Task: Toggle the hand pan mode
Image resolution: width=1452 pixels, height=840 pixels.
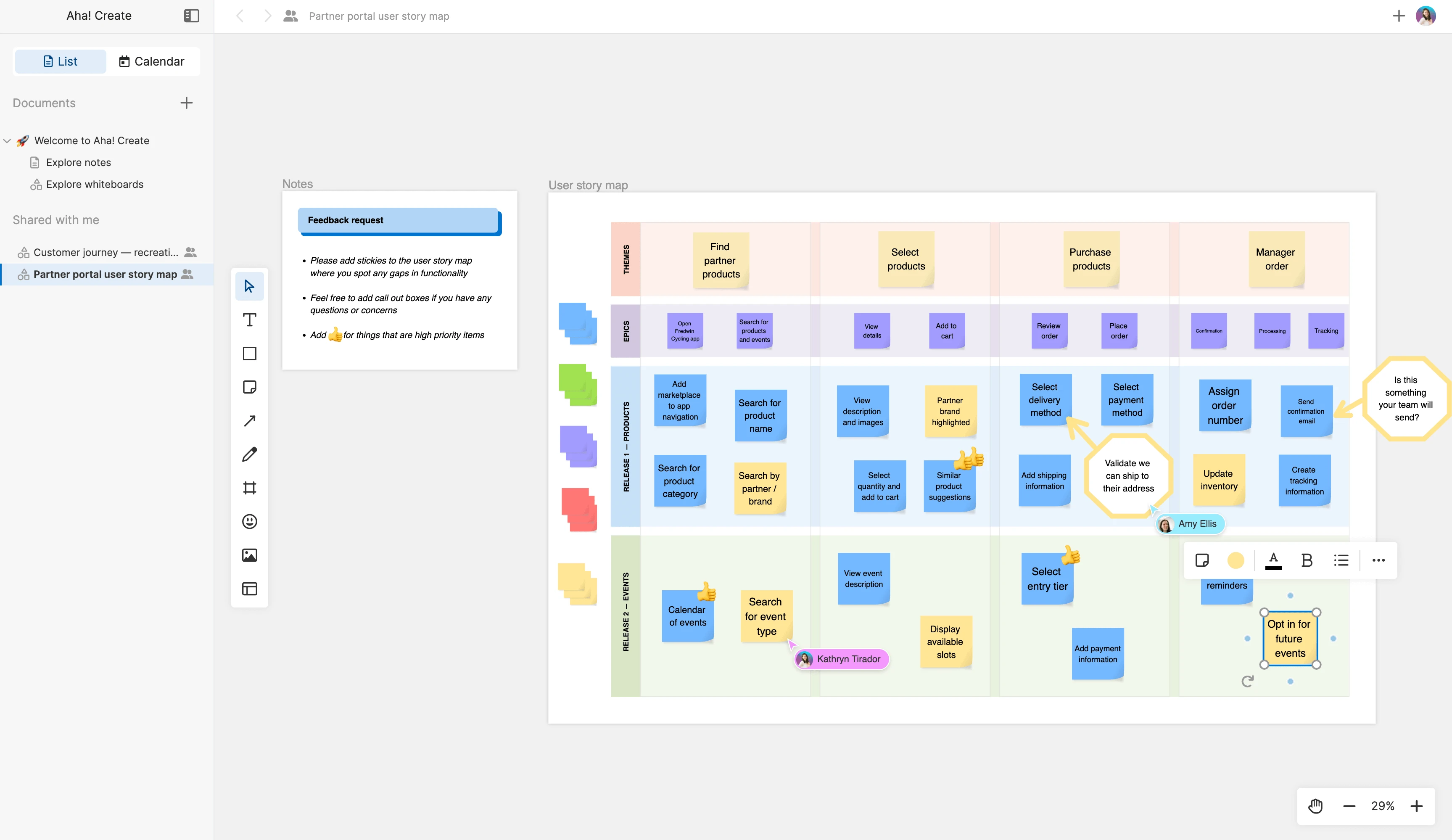Action: (1315, 806)
